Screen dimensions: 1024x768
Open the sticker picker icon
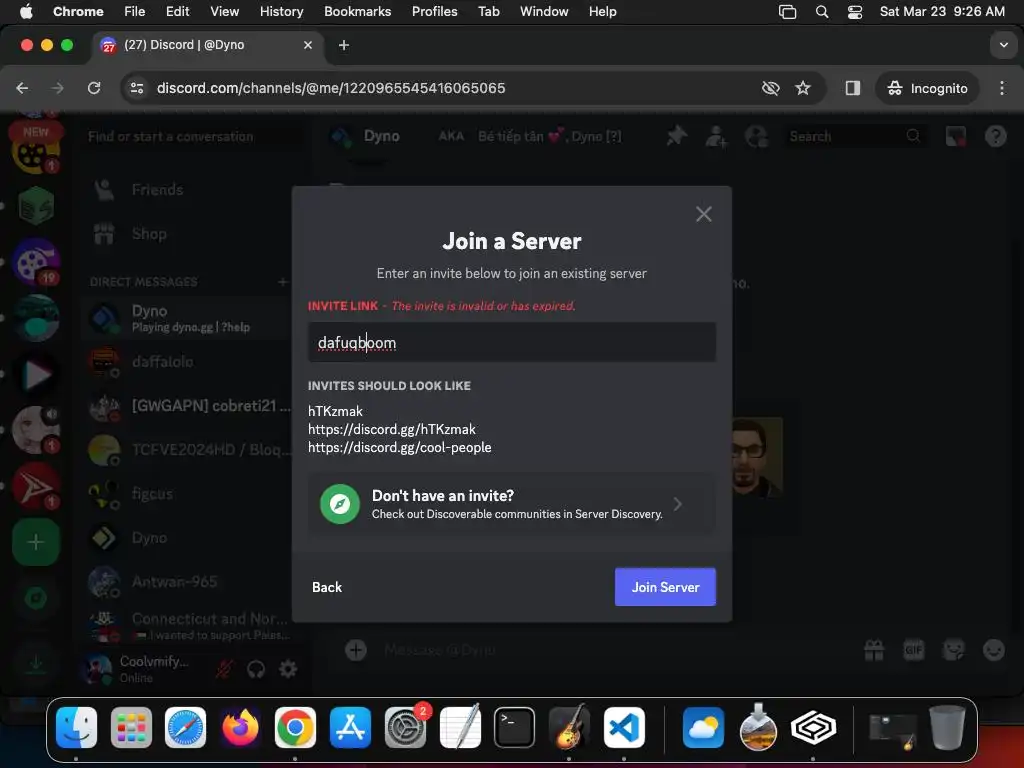pyautogui.click(x=953, y=650)
